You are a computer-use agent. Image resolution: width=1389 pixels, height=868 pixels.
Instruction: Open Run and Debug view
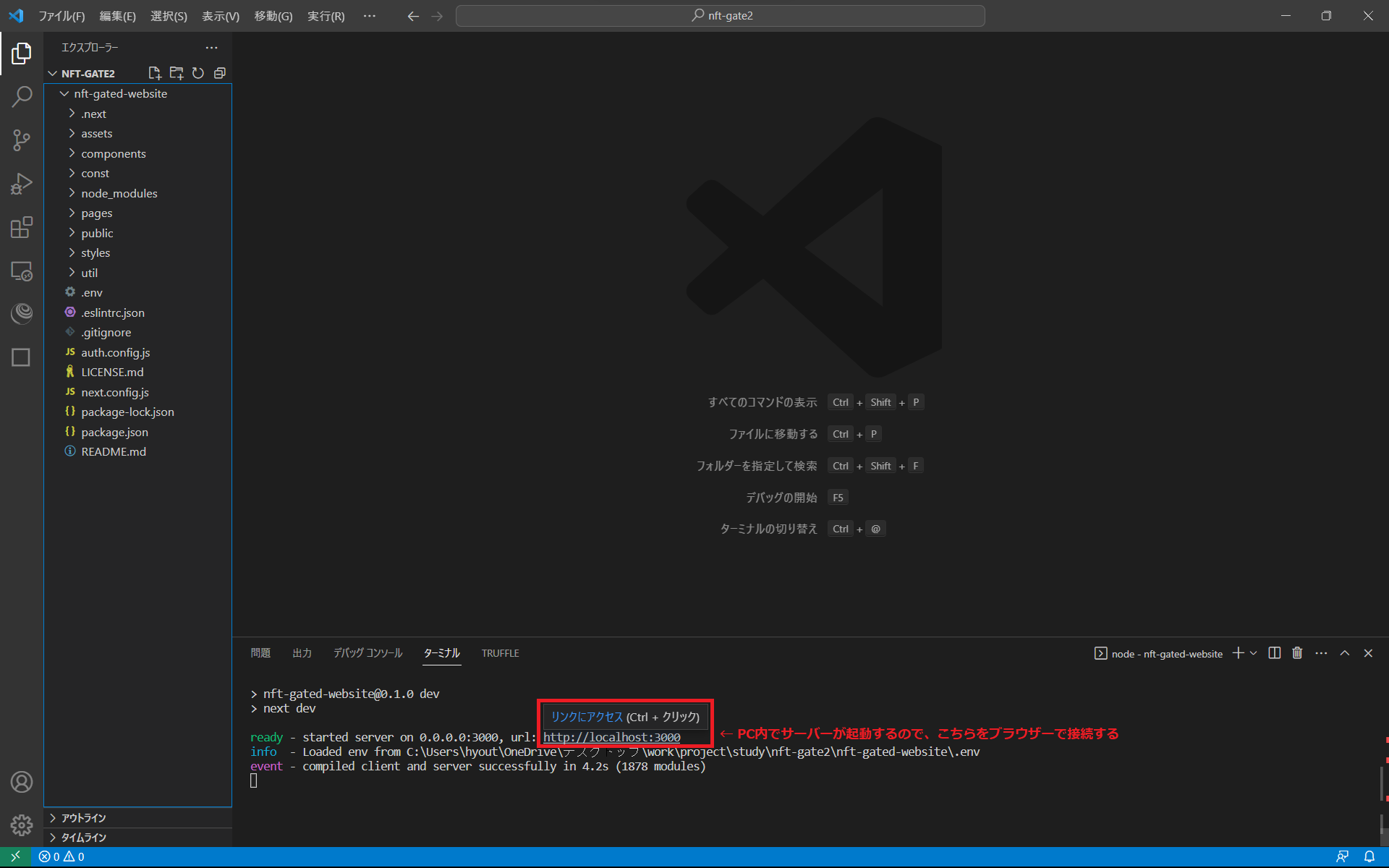pos(22,184)
